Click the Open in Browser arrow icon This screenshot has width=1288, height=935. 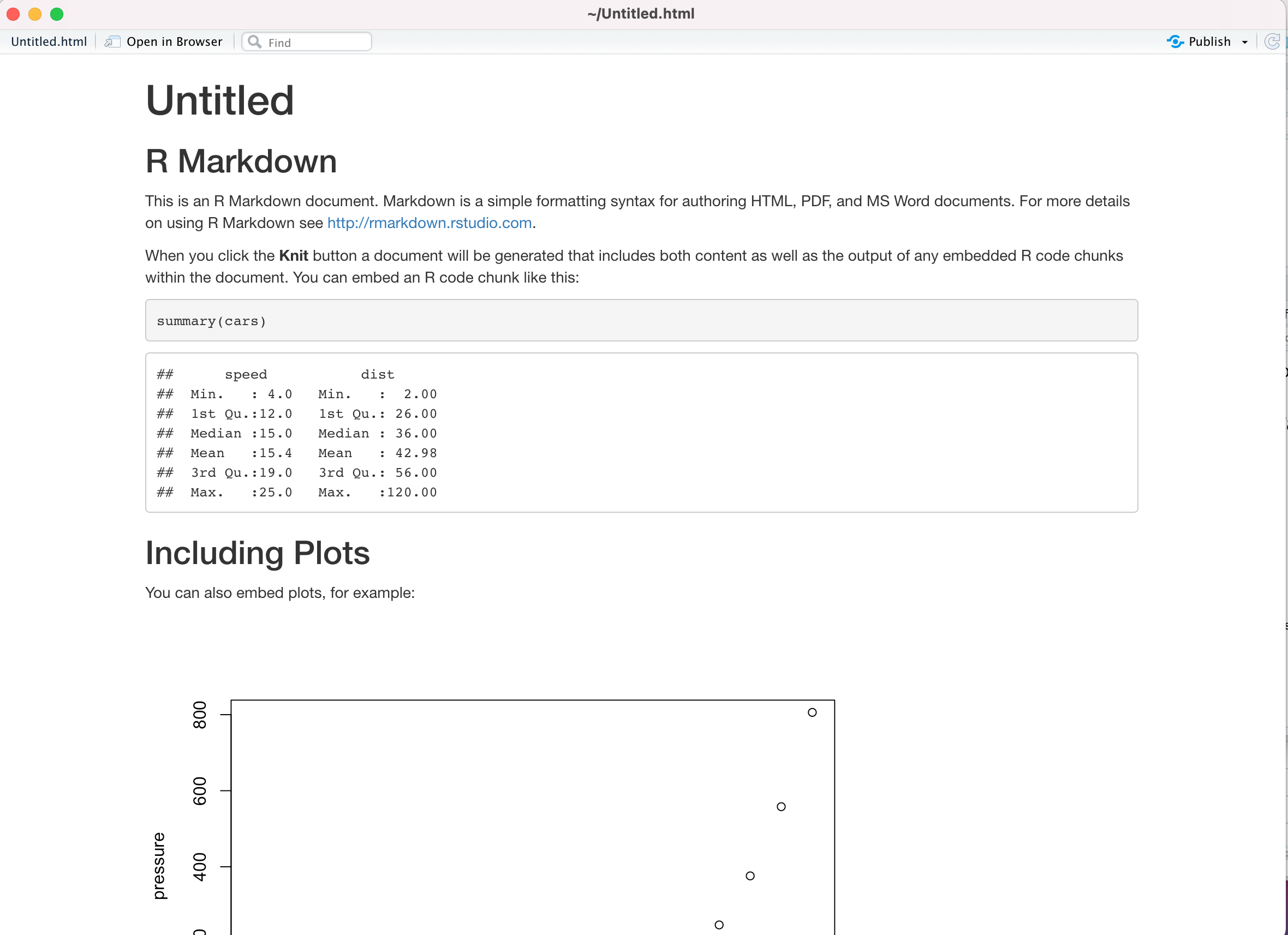click(x=112, y=41)
